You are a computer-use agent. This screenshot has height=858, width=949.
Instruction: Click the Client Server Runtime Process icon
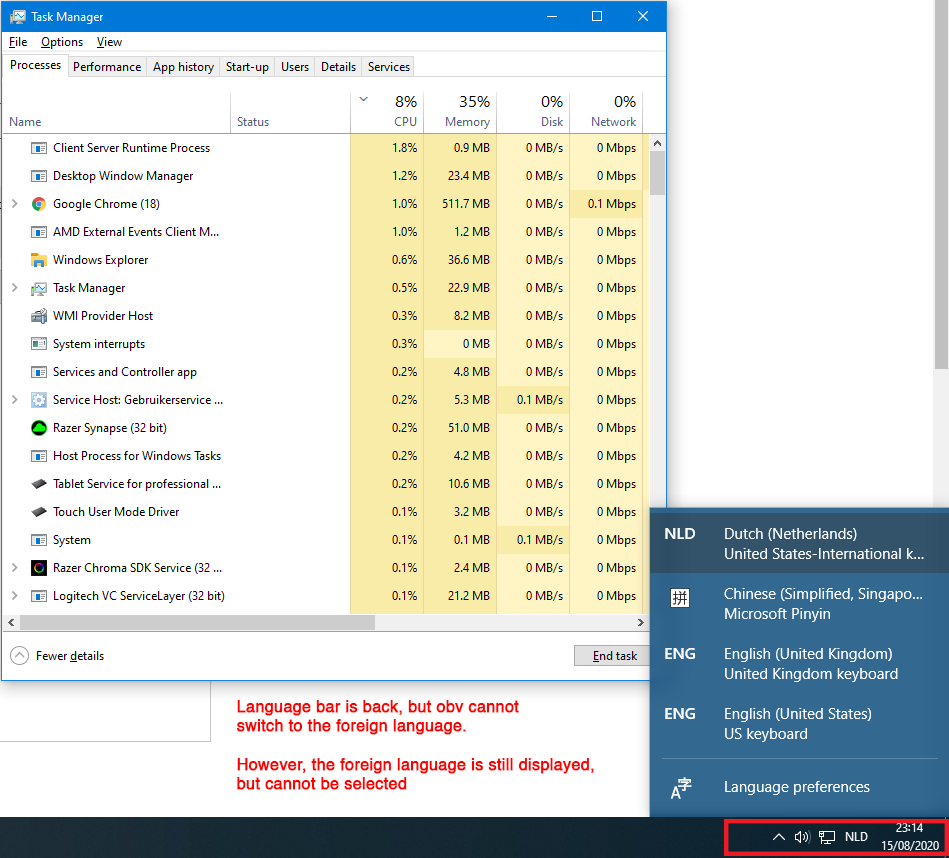point(39,148)
